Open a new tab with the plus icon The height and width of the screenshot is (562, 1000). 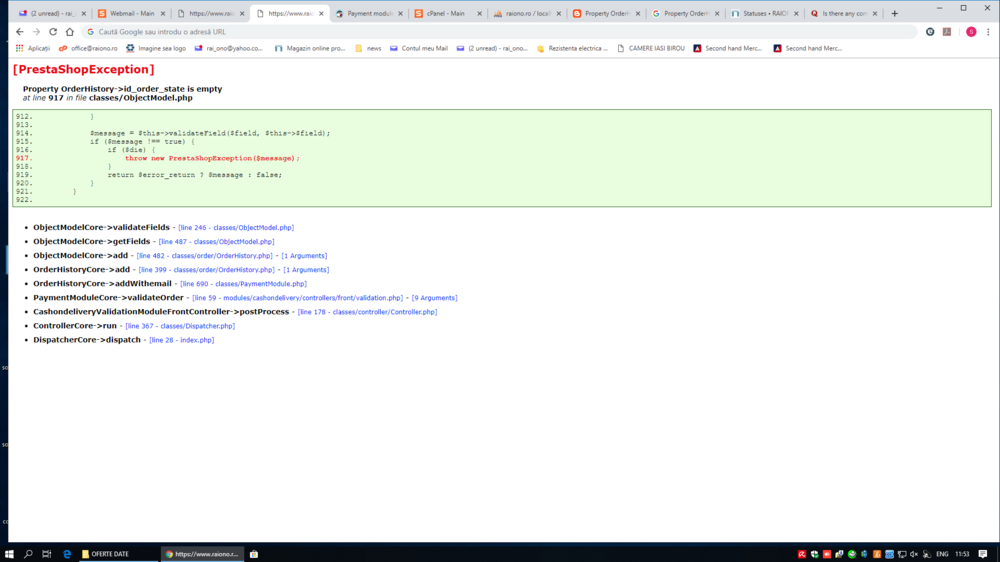click(x=894, y=13)
